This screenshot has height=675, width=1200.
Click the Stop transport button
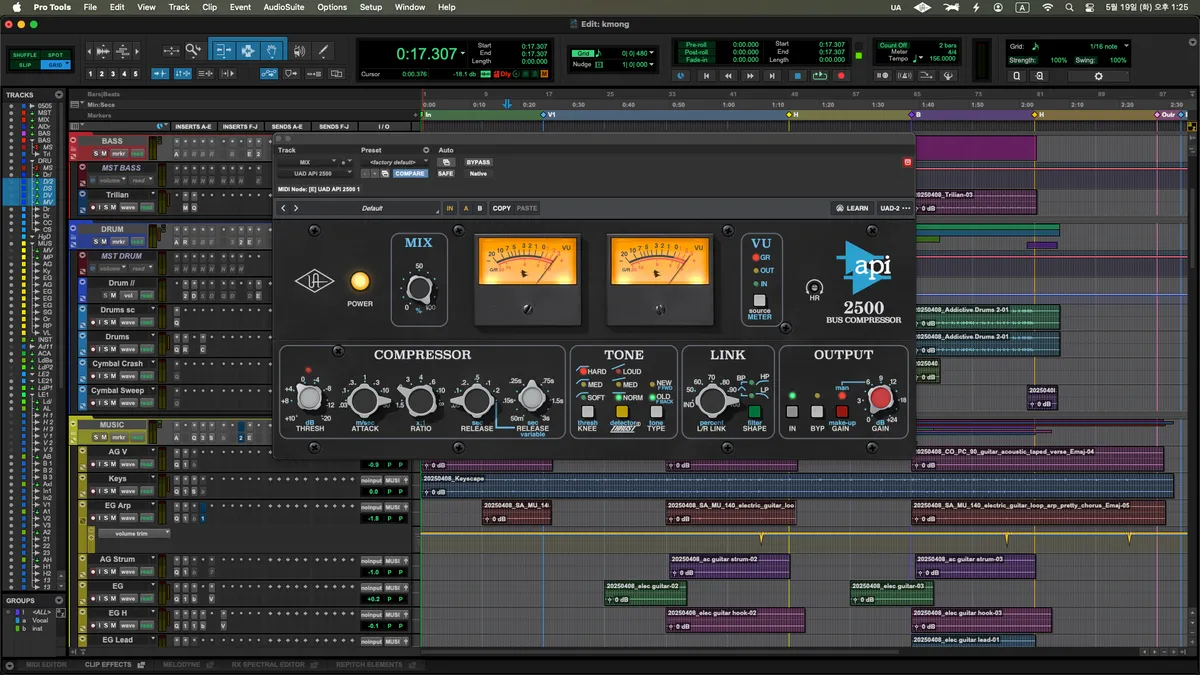point(797,75)
